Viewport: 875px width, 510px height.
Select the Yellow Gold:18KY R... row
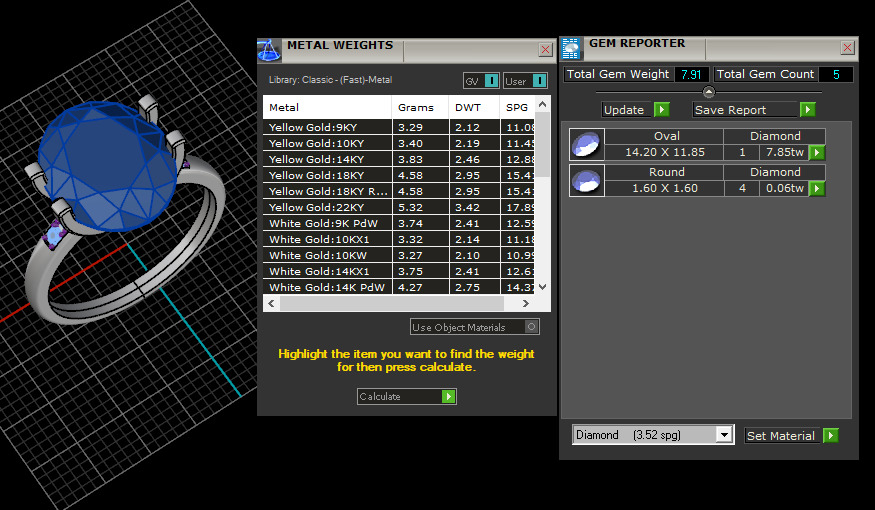click(399, 191)
